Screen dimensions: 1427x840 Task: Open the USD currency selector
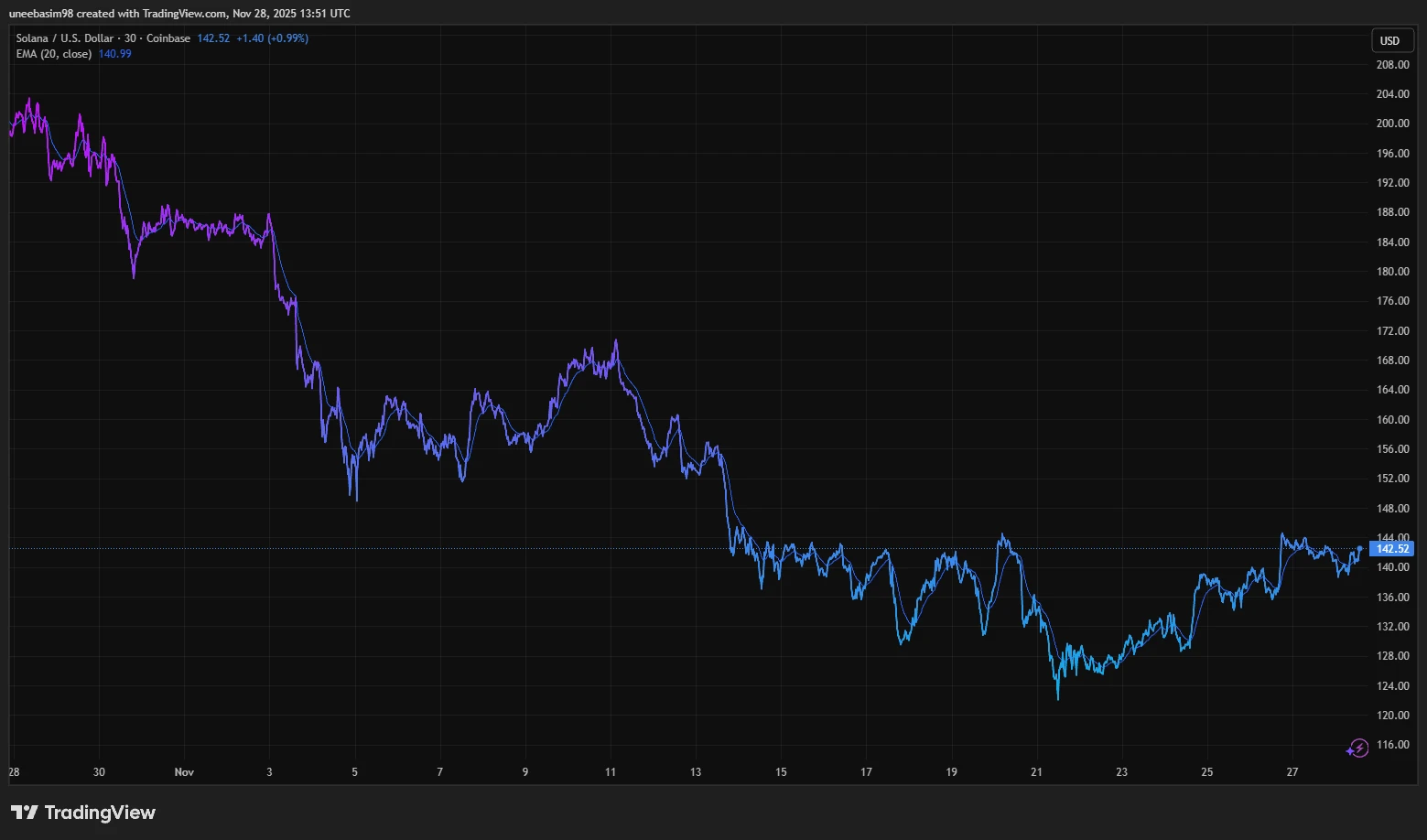(x=1389, y=41)
